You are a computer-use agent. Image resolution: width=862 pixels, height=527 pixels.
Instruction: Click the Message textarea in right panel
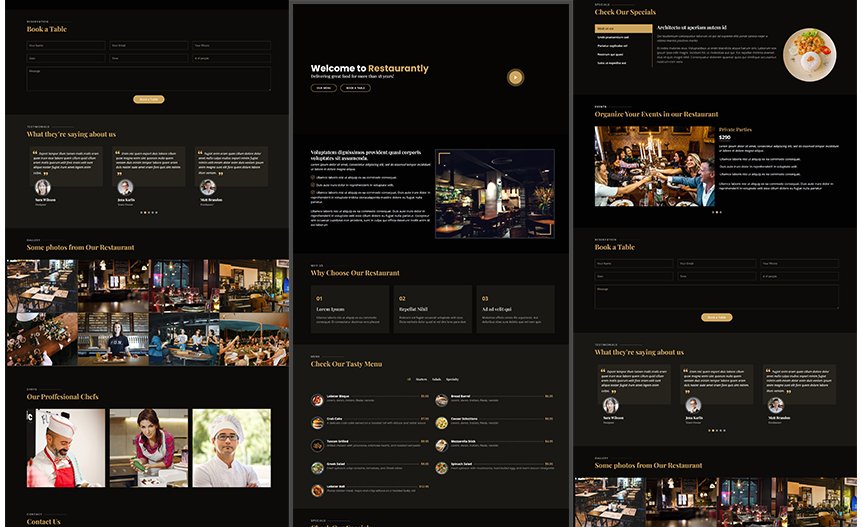tap(716, 297)
